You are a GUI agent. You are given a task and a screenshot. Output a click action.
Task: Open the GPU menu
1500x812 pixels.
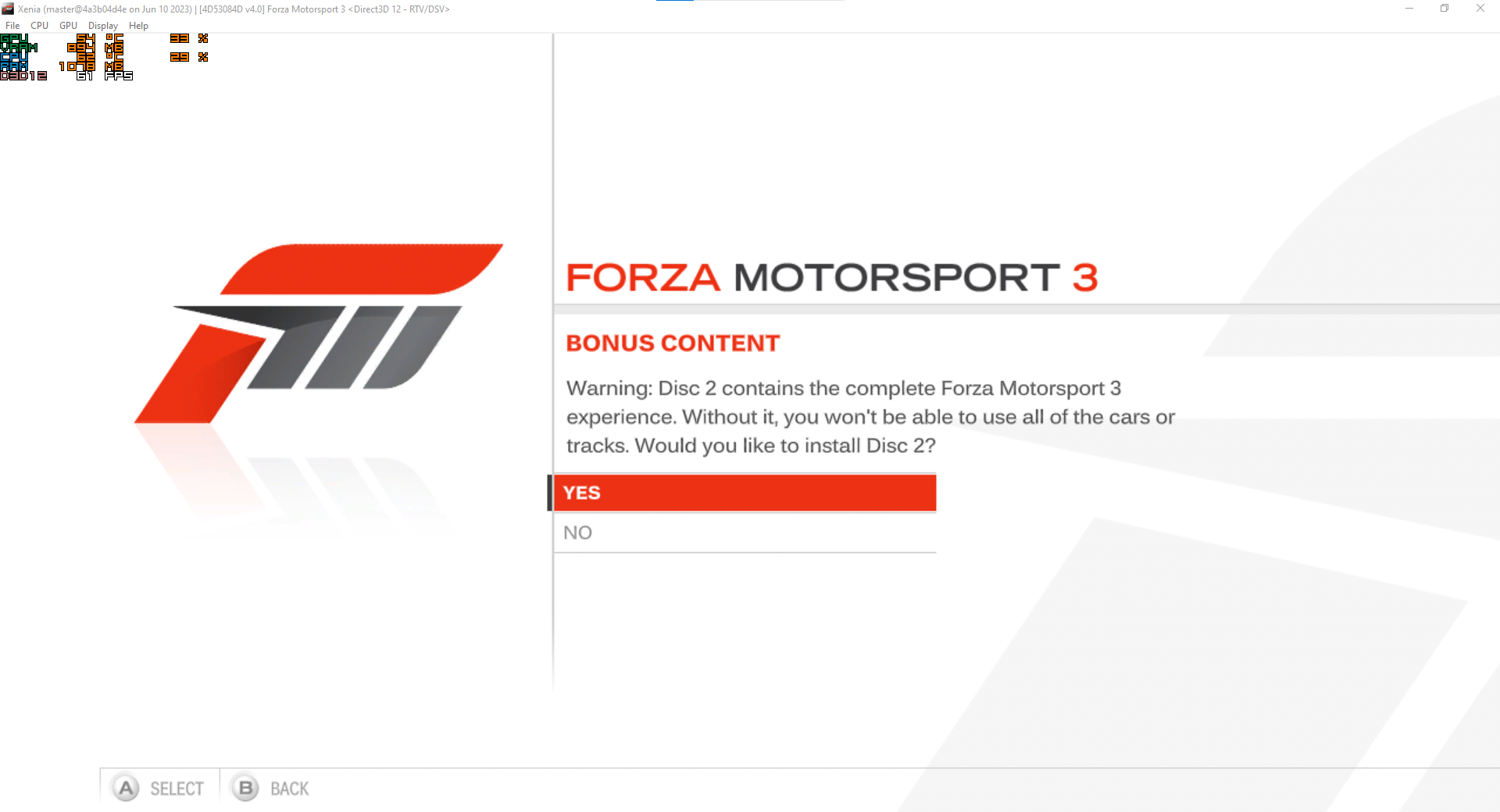click(68, 25)
